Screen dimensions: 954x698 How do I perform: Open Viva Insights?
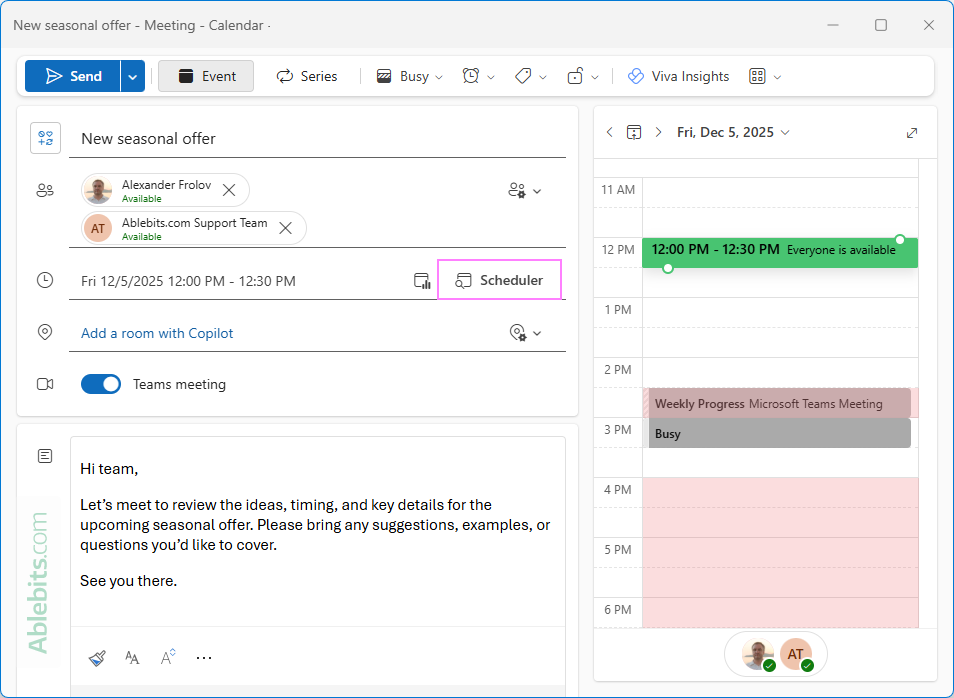tap(678, 76)
